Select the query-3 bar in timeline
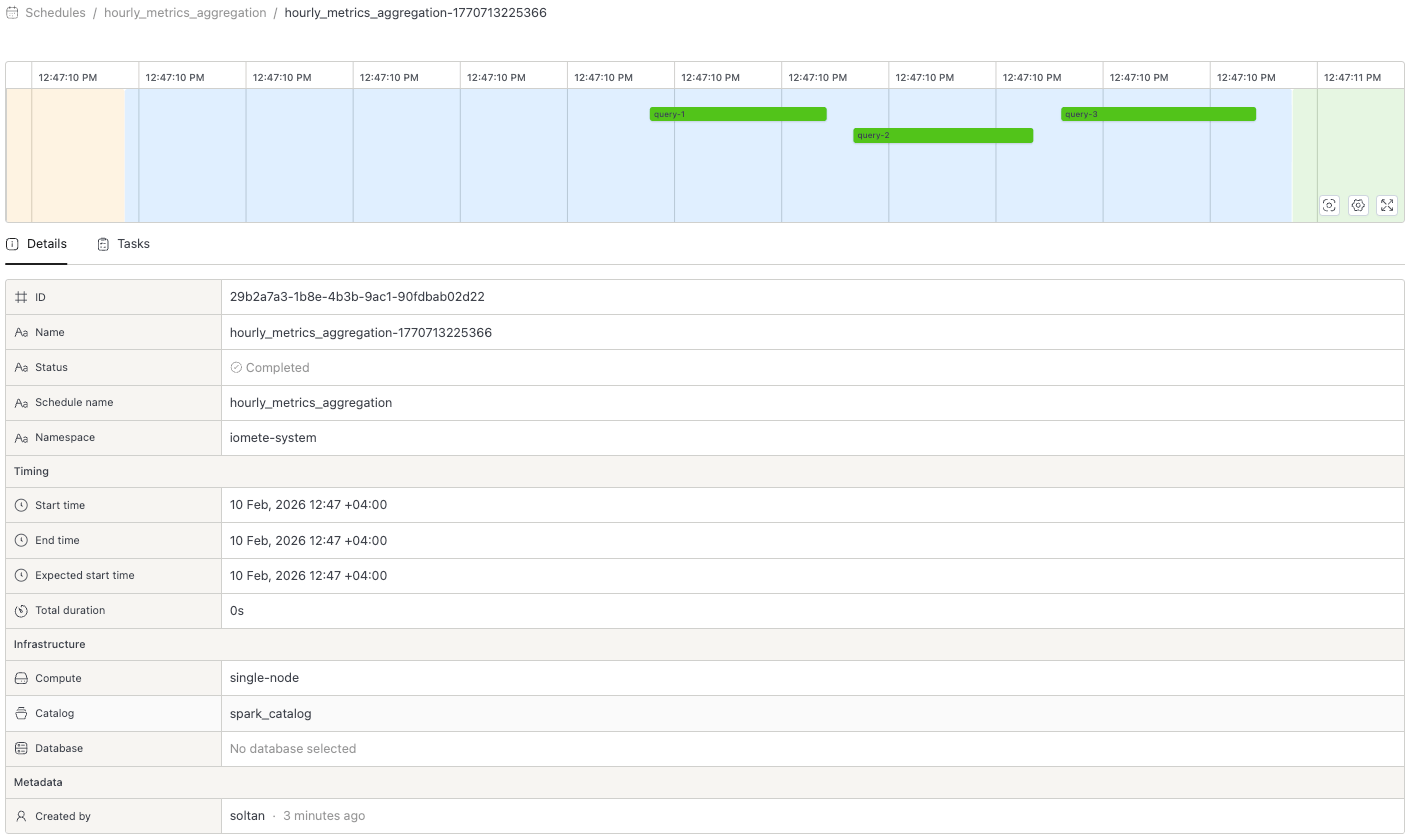Image resolution: width=1410 pixels, height=838 pixels. (x=1158, y=114)
